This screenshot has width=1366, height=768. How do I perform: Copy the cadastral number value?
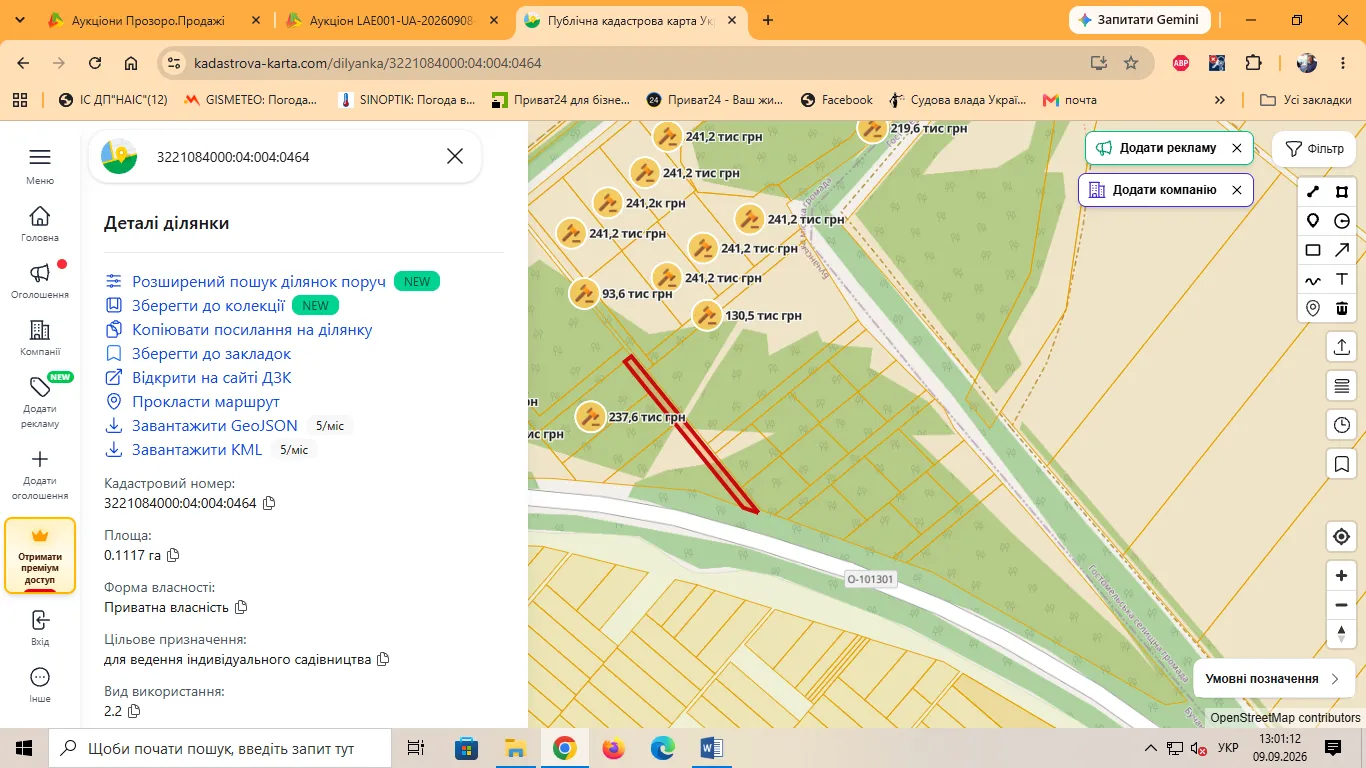pos(268,503)
